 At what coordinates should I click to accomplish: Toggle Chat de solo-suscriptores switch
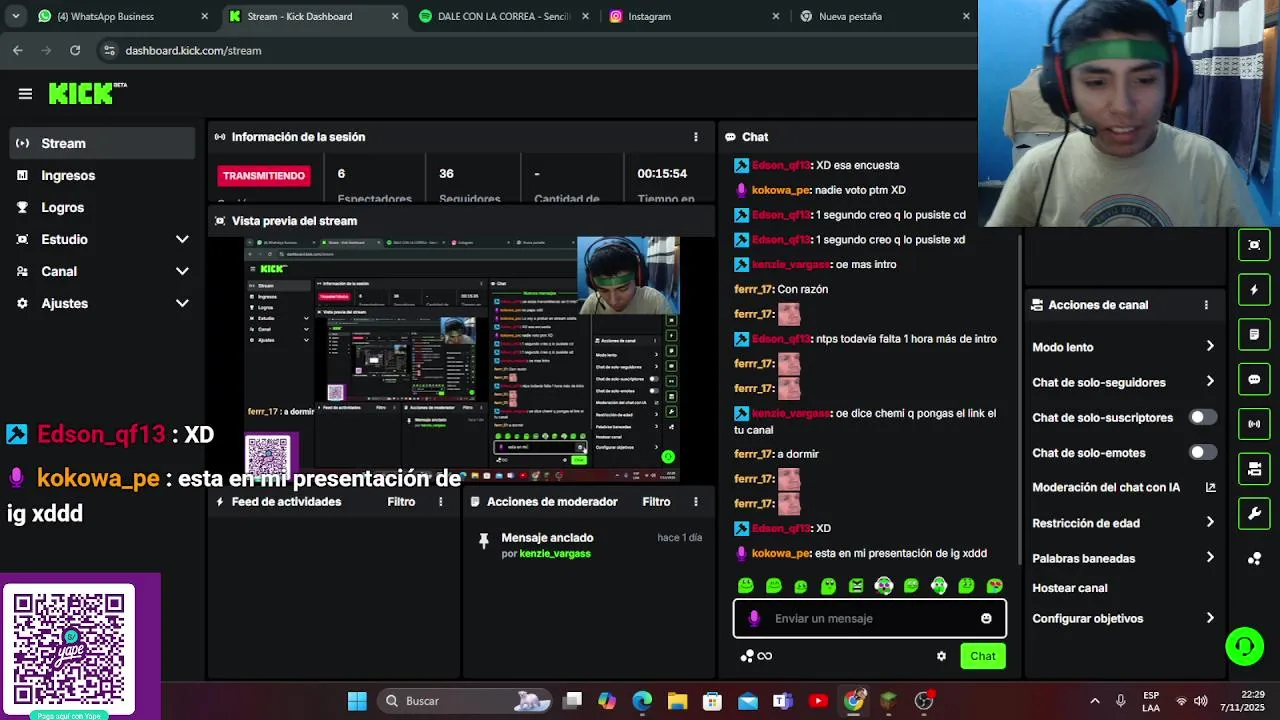pyautogui.click(x=1203, y=417)
